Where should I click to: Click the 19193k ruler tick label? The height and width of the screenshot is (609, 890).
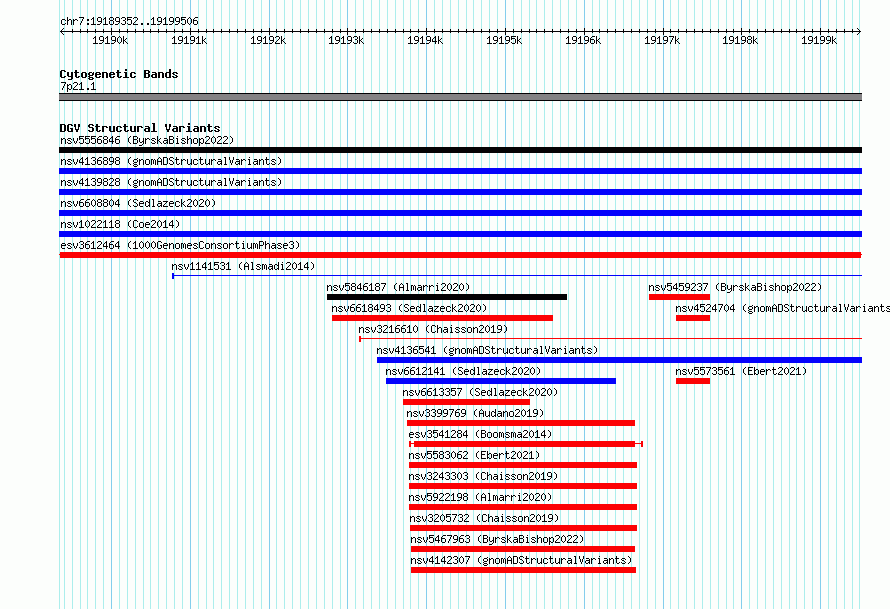tap(346, 40)
